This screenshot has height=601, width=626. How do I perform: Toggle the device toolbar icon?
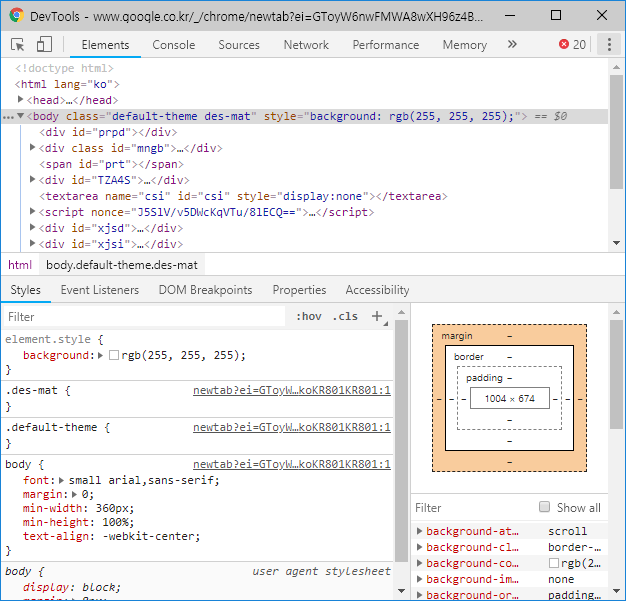click(x=44, y=44)
